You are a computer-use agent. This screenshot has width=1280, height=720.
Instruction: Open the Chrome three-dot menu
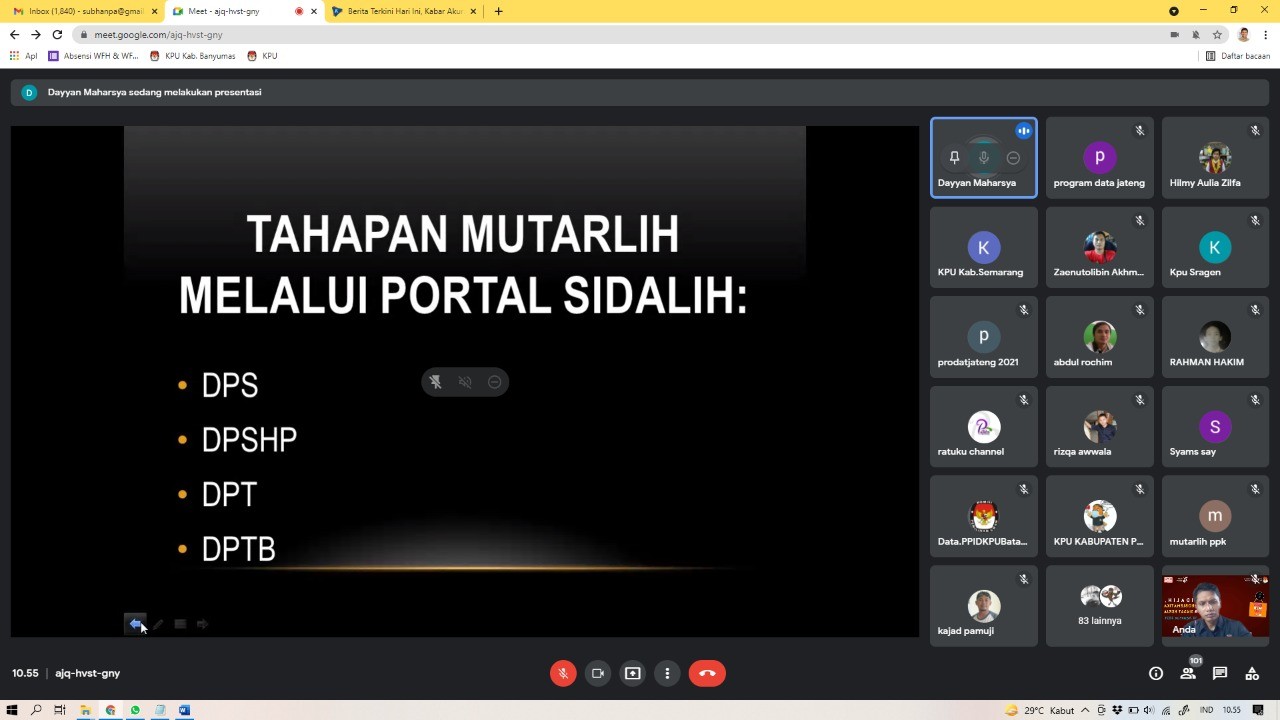1266,34
